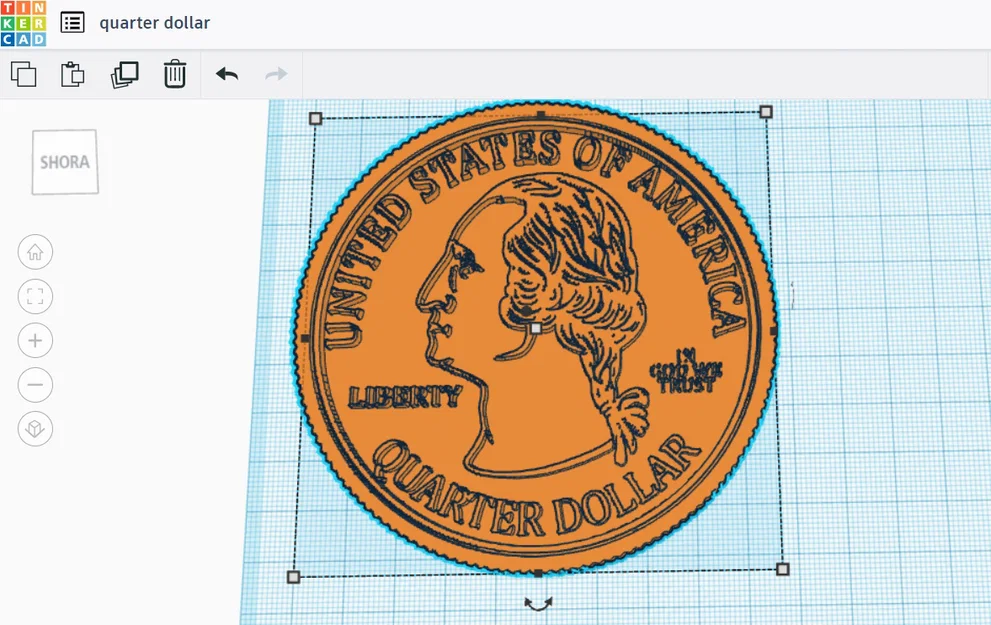Click the bottom edge midpoint handle

click(x=538, y=574)
